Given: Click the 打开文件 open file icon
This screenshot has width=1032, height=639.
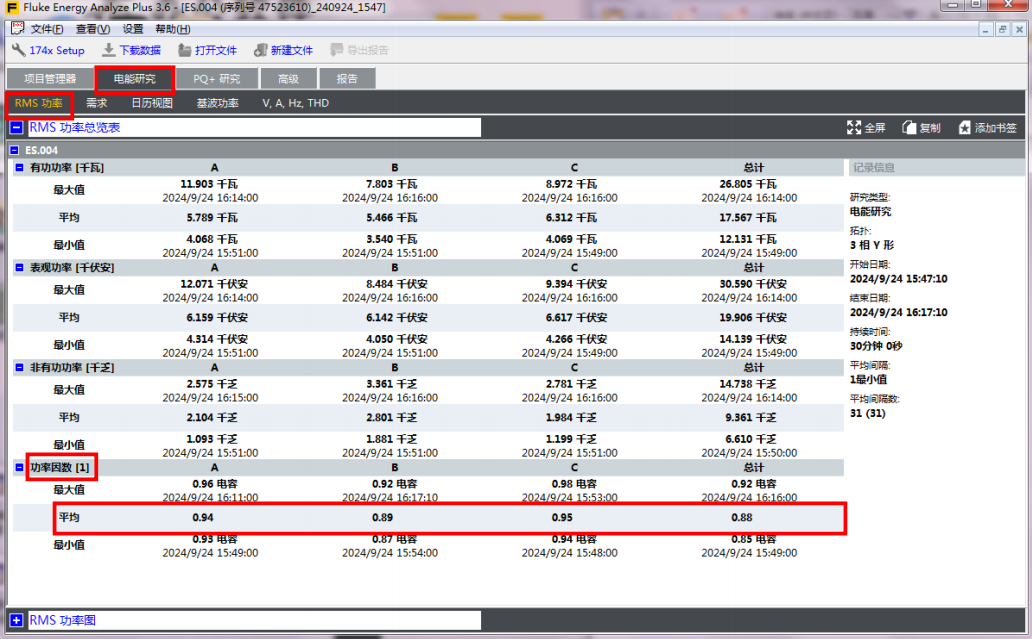Looking at the screenshot, I should pos(184,50).
